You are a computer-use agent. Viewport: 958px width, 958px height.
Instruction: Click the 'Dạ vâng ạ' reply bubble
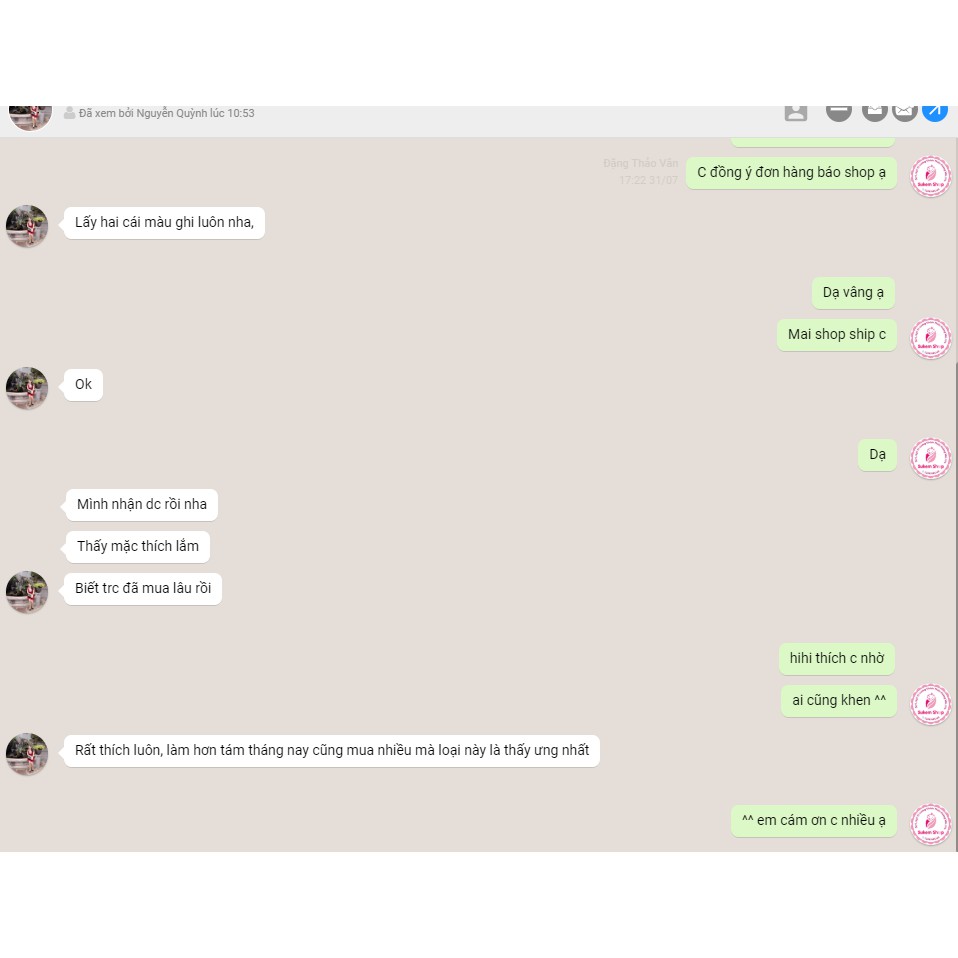click(x=853, y=293)
